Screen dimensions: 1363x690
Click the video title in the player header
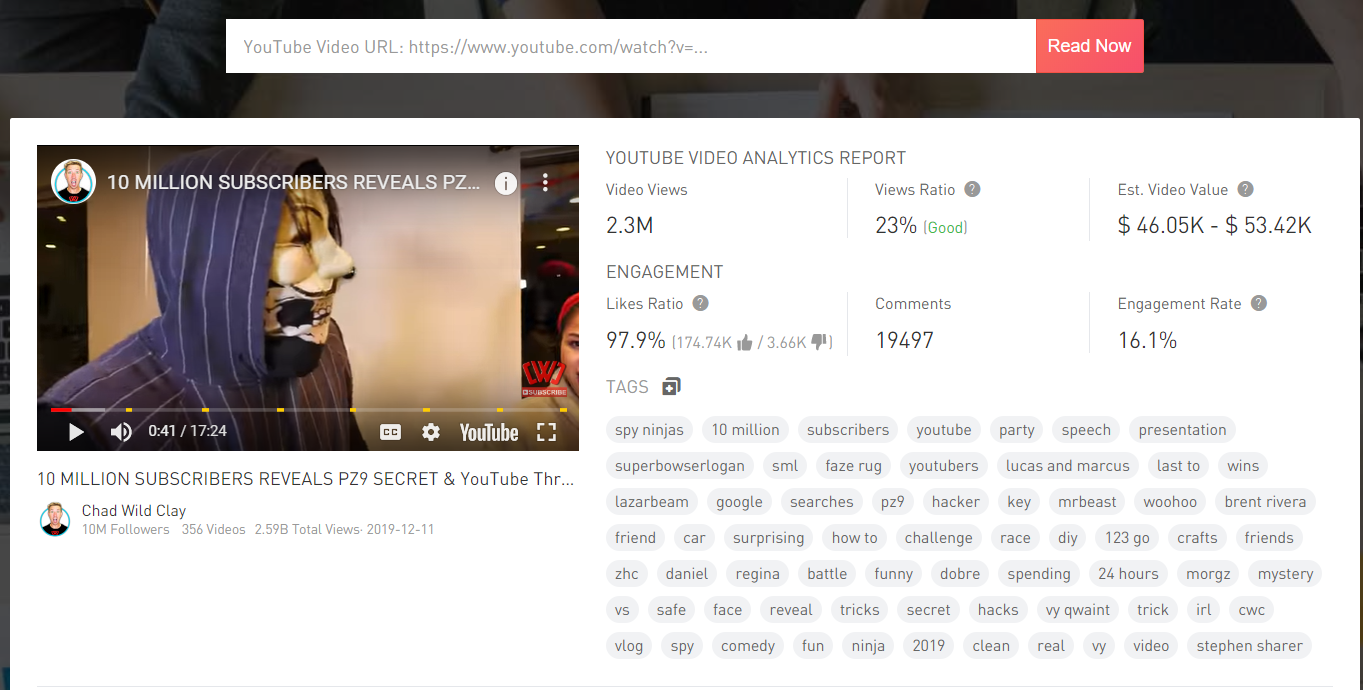point(294,182)
